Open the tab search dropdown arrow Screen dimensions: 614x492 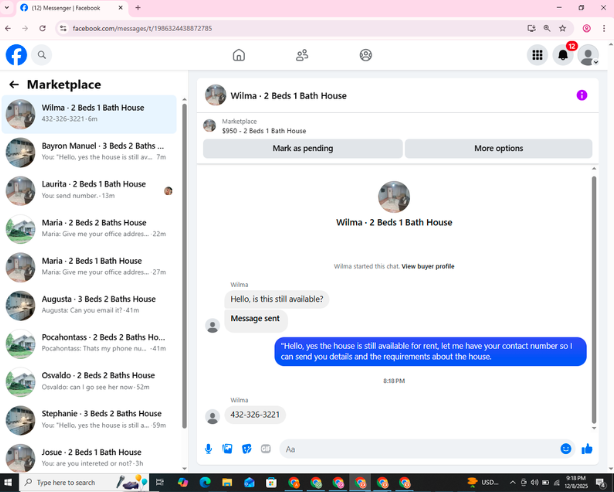[x=7, y=8]
